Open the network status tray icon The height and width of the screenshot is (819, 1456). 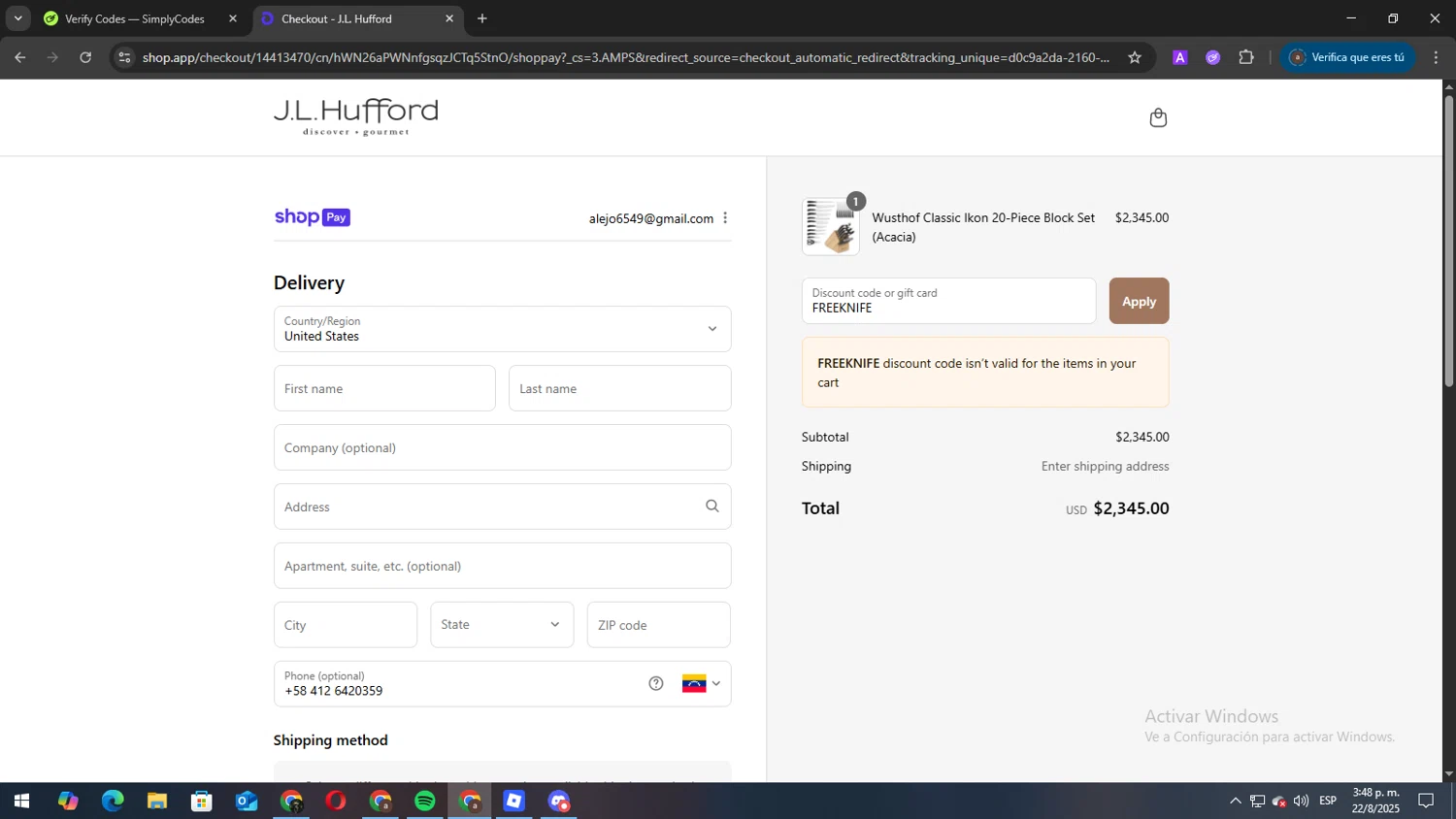coord(1257,801)
